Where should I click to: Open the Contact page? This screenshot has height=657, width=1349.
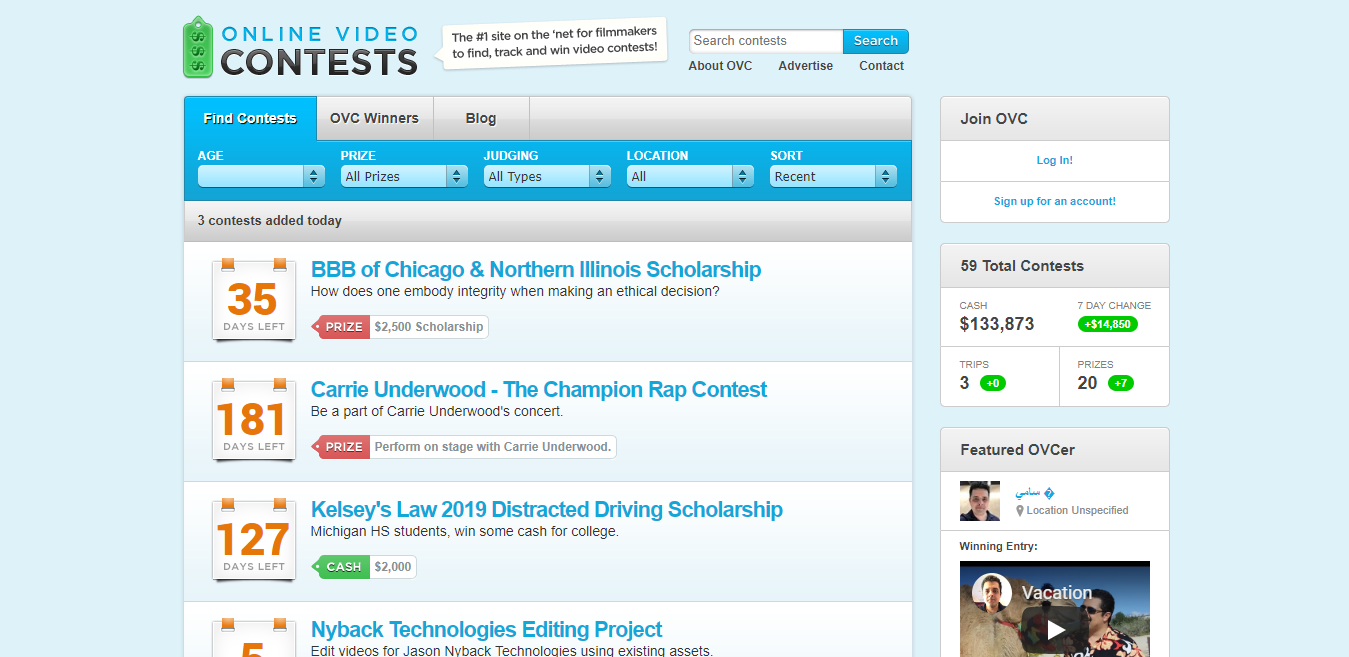point(881,66)
